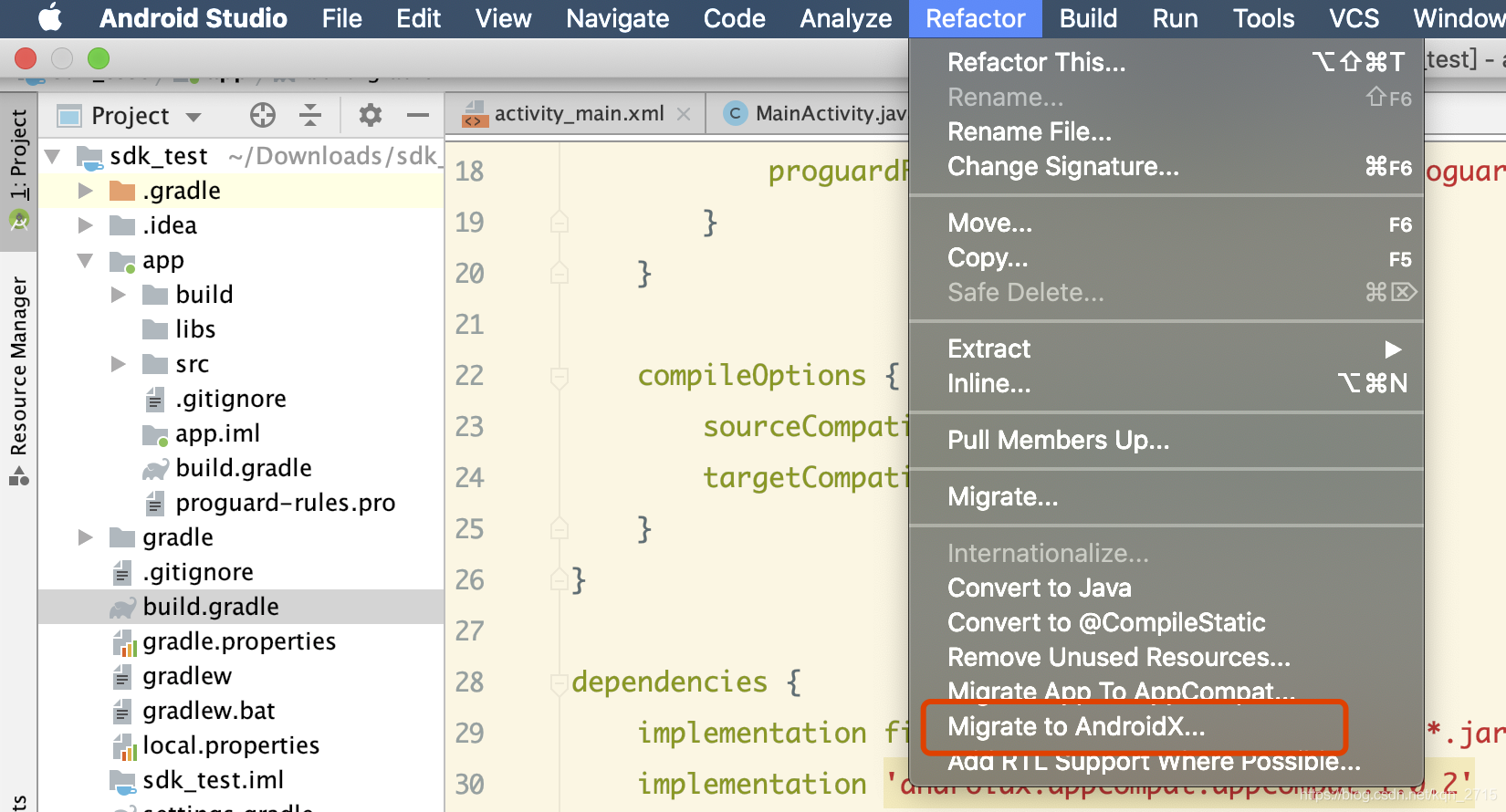Expand the gradle folder
The width and height of the screenshot is (1506, 812).
tap(86, 537)
